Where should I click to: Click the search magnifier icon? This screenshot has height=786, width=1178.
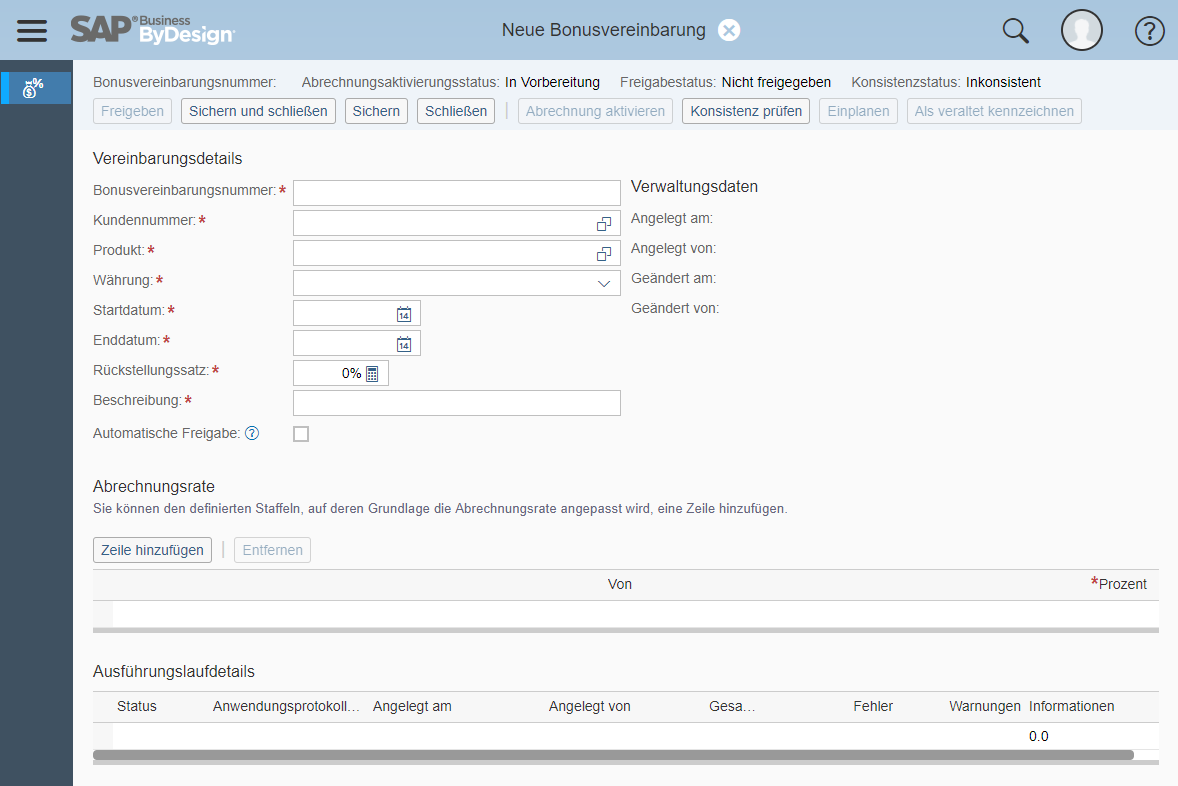(1016, 31)
